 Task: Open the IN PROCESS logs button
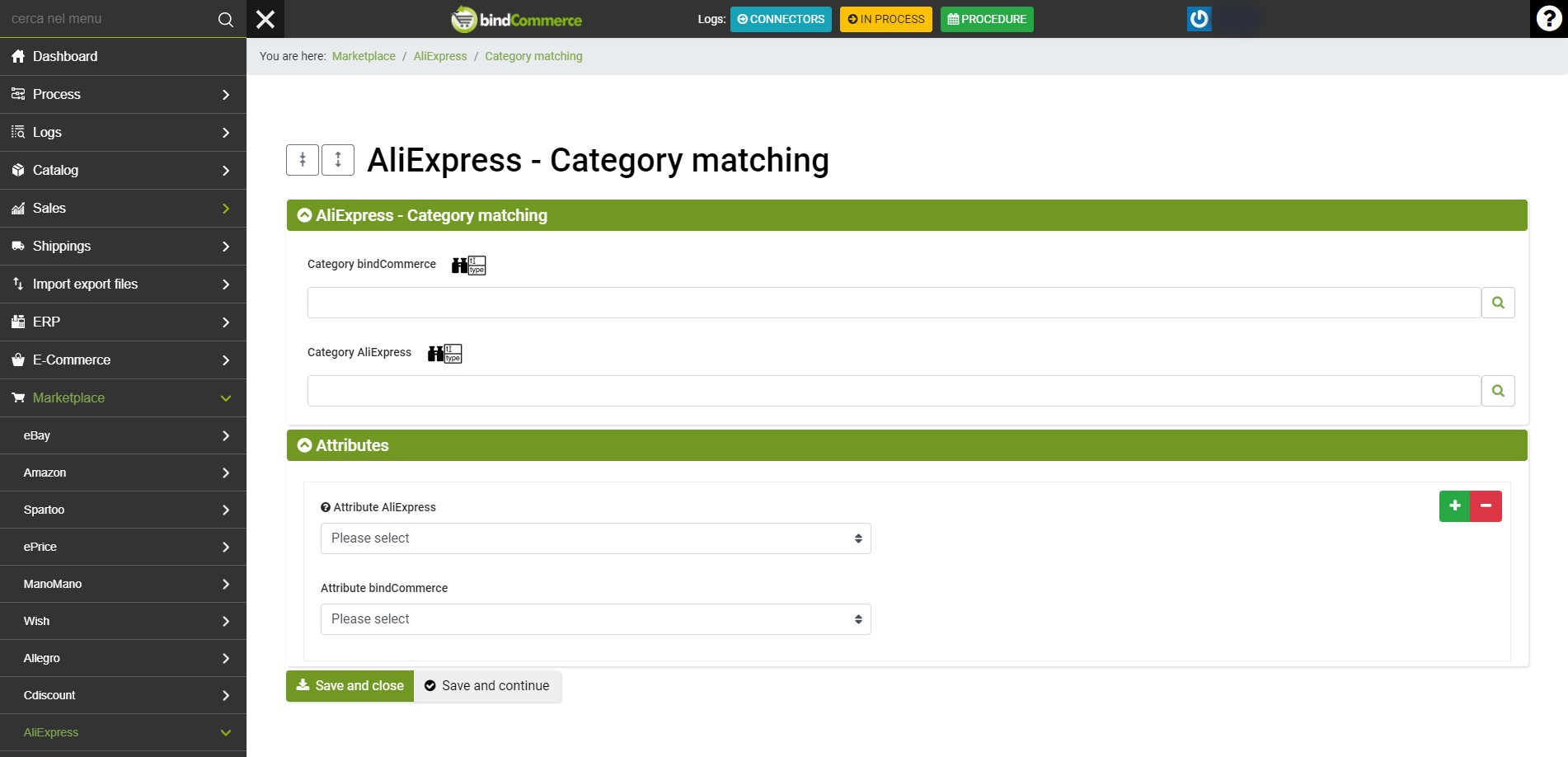click(886, 19)
